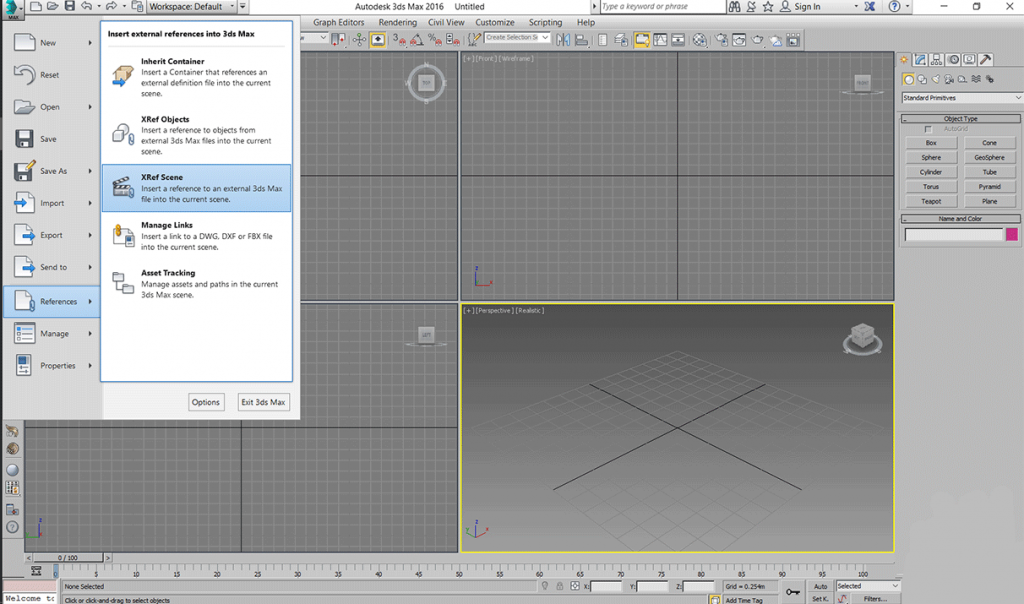The width and height of the screenshot is (1024, 604).
Task: Open Manage Links entry
Action: tap(196, 236)
